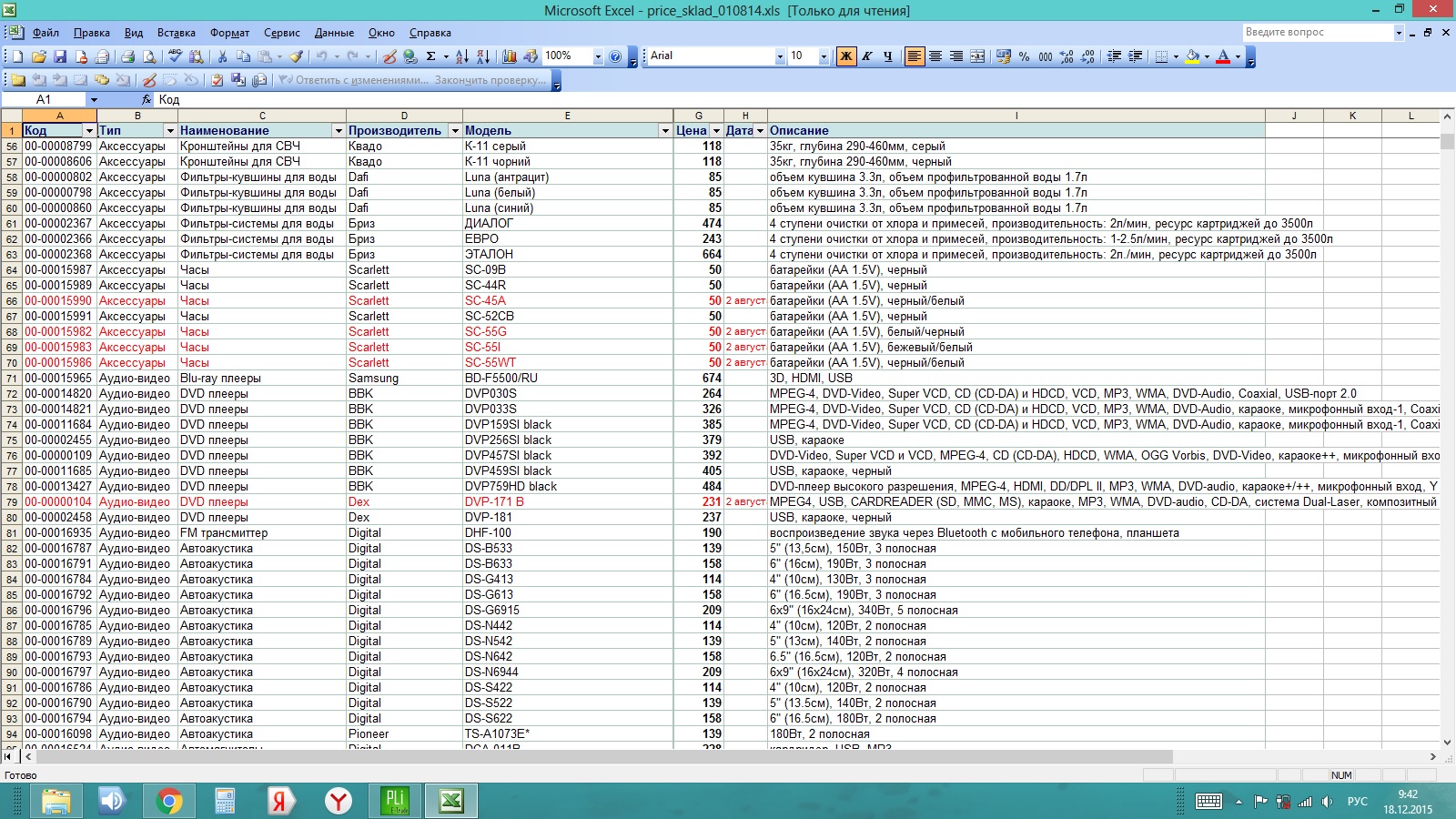The image size is (1456, 819).
Task: Open Print Preview from the toolbar
Action: click(149, 56)
